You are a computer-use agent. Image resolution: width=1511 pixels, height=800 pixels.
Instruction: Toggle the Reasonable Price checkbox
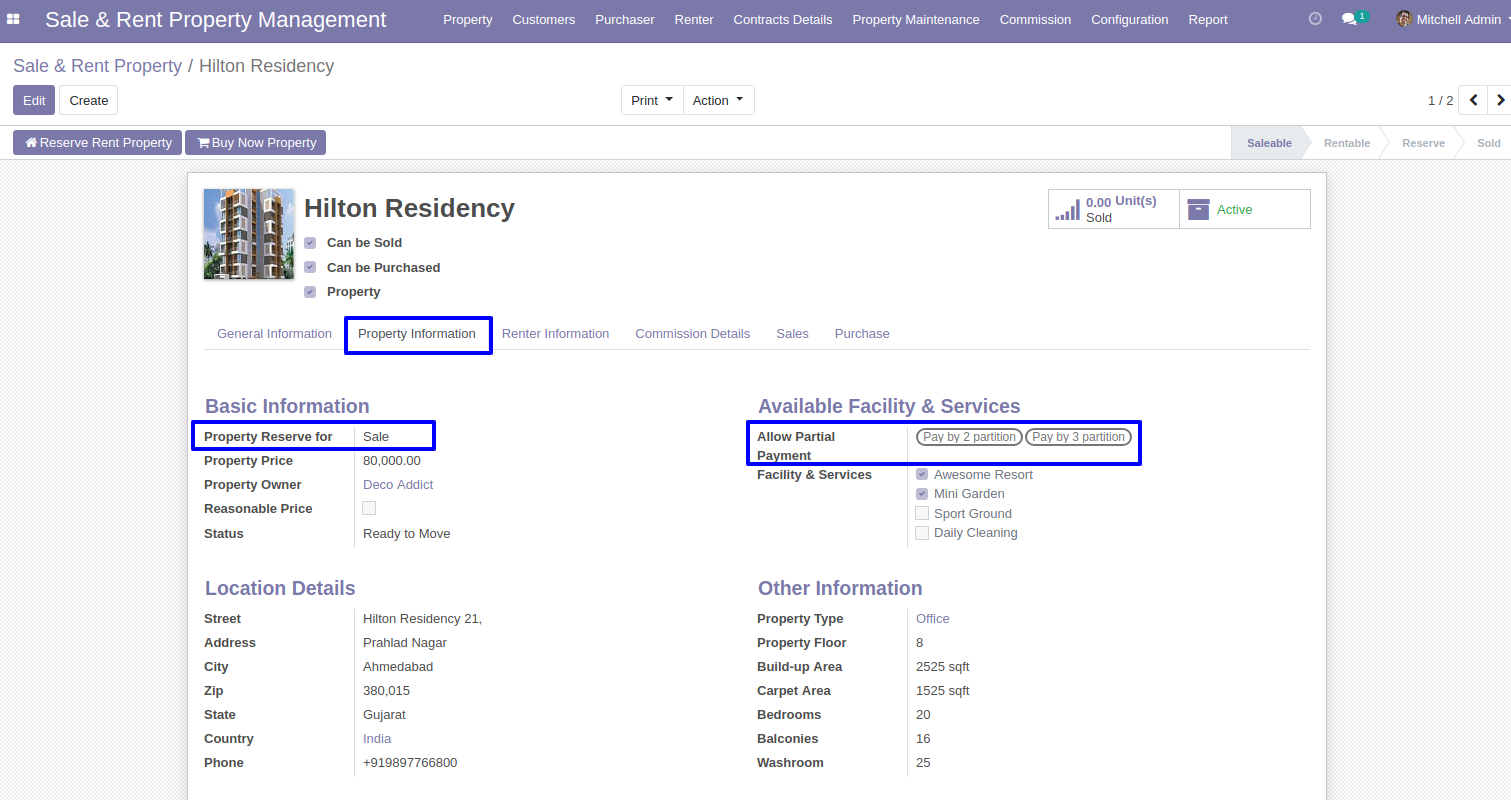pos(369,508)
